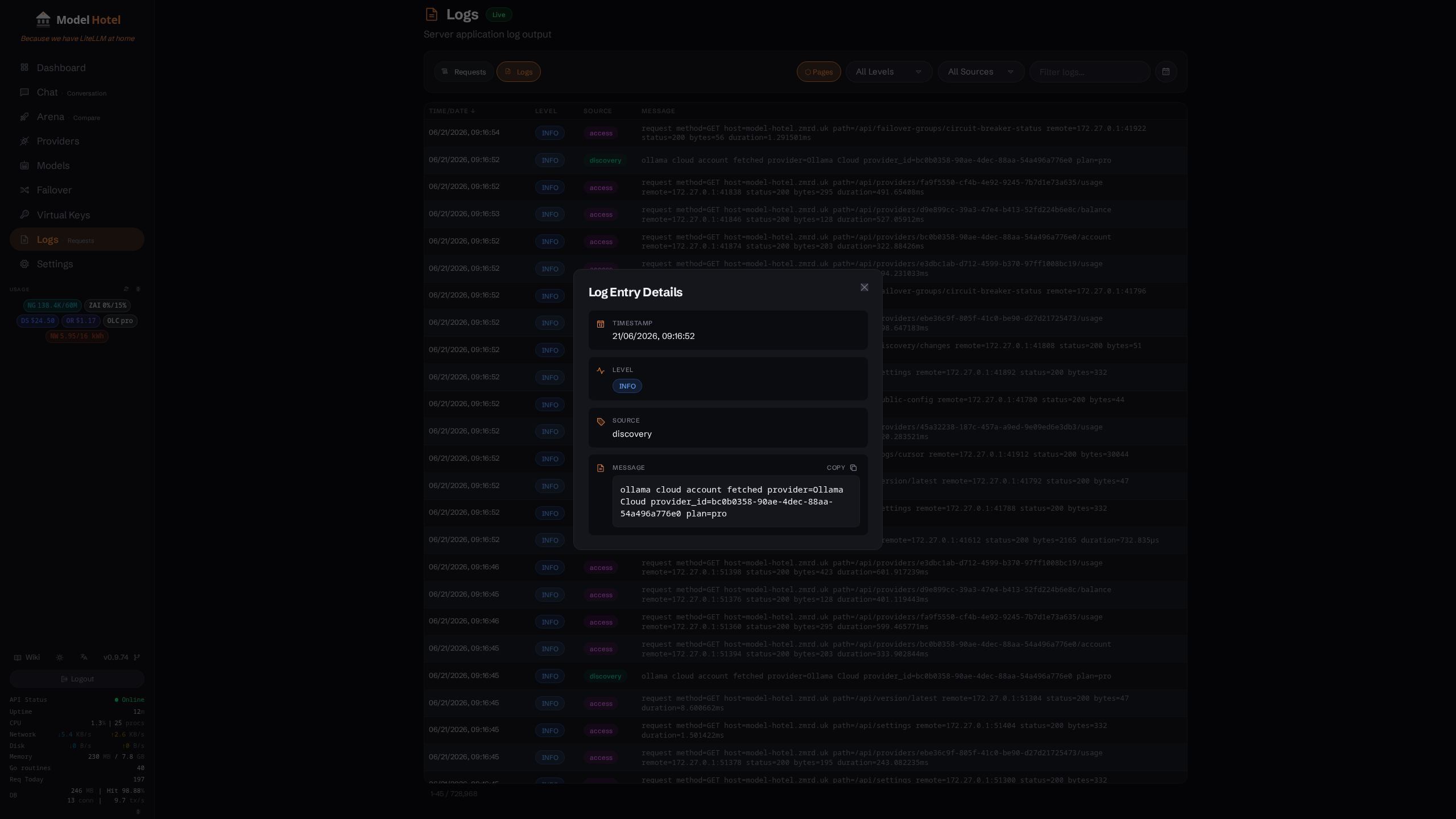Click the Settings gear icon in sidebar
1456x819 pixels.
click(x=24, y=264)
